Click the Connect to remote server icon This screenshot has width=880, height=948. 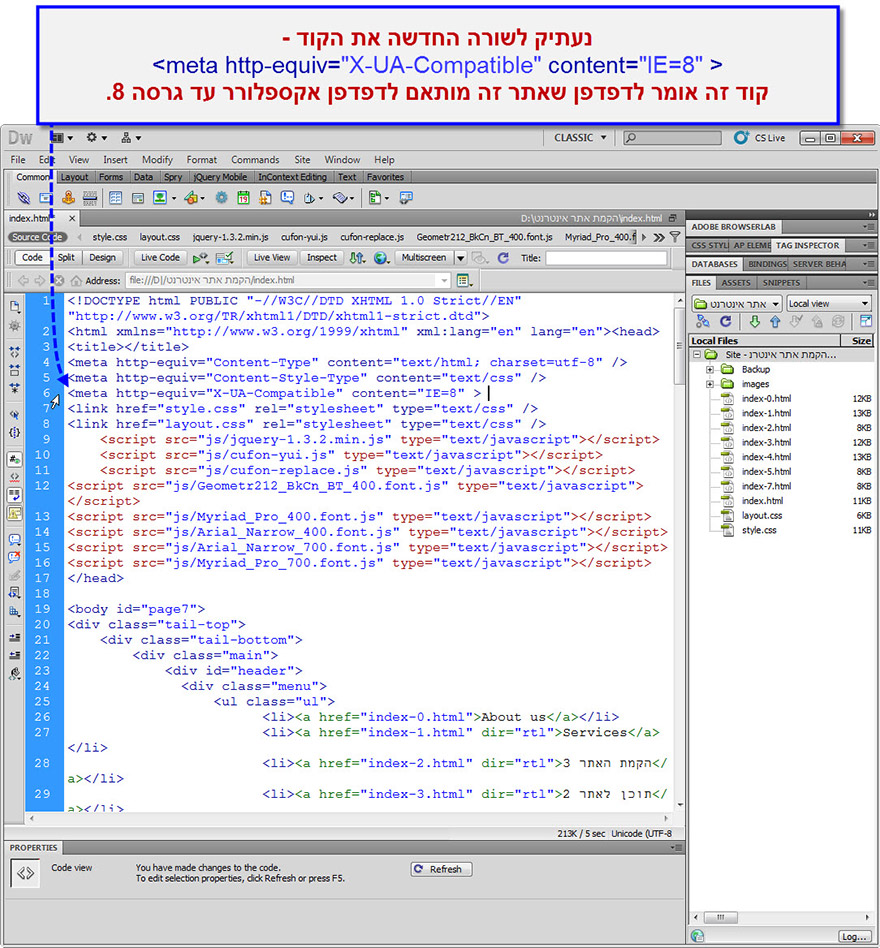click(x=703, y=322)
